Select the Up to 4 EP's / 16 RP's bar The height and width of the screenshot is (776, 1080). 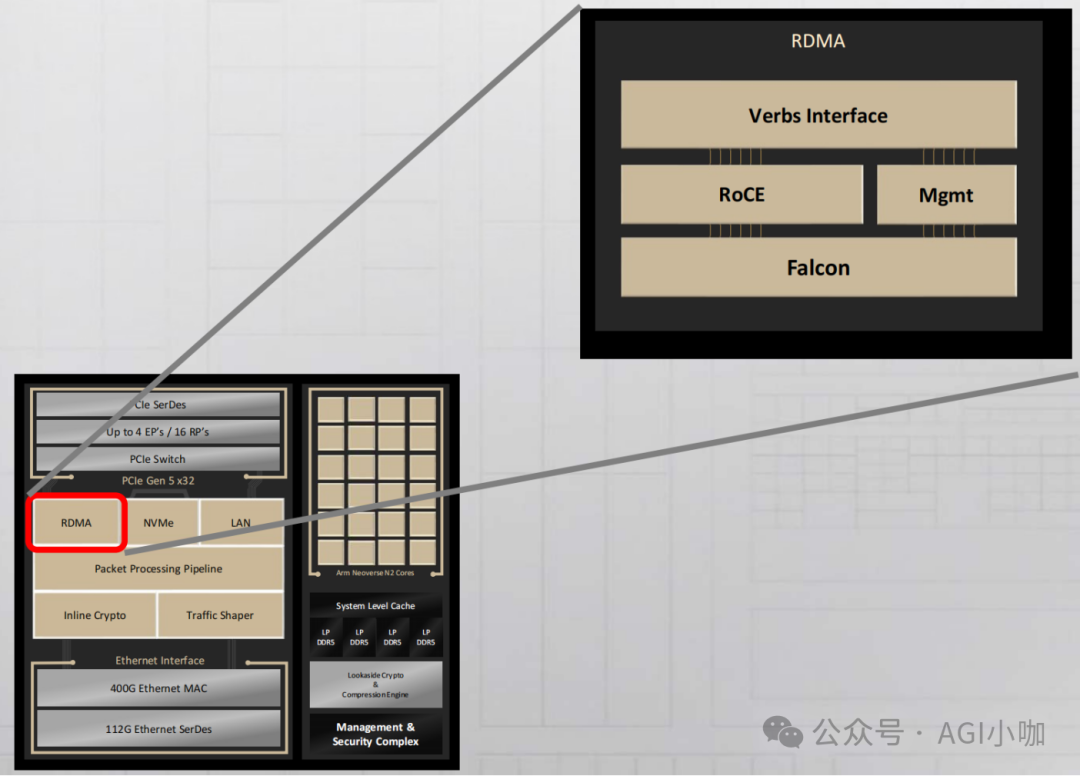tap(158, 432)
